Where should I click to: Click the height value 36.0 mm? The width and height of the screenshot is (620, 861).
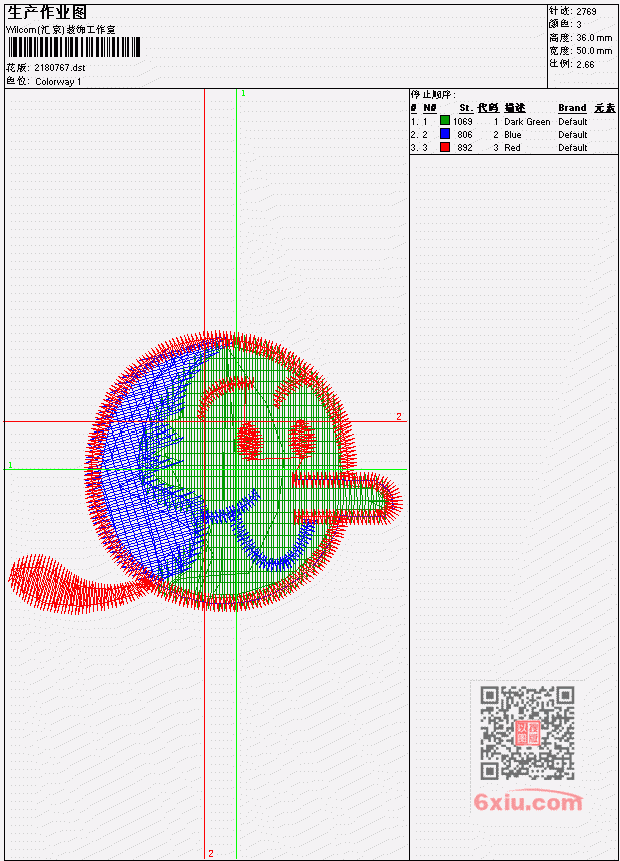(594, 38)
